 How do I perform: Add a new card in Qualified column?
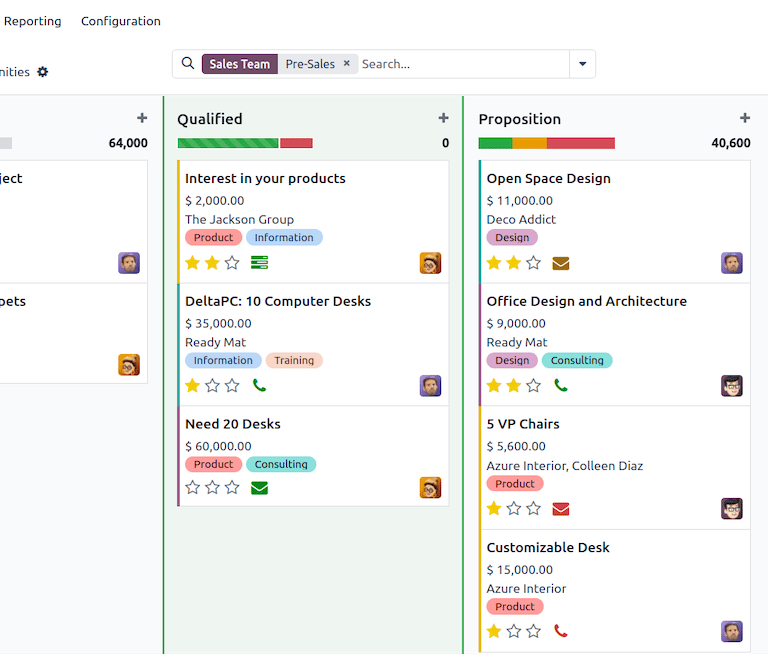coord(443,118)
